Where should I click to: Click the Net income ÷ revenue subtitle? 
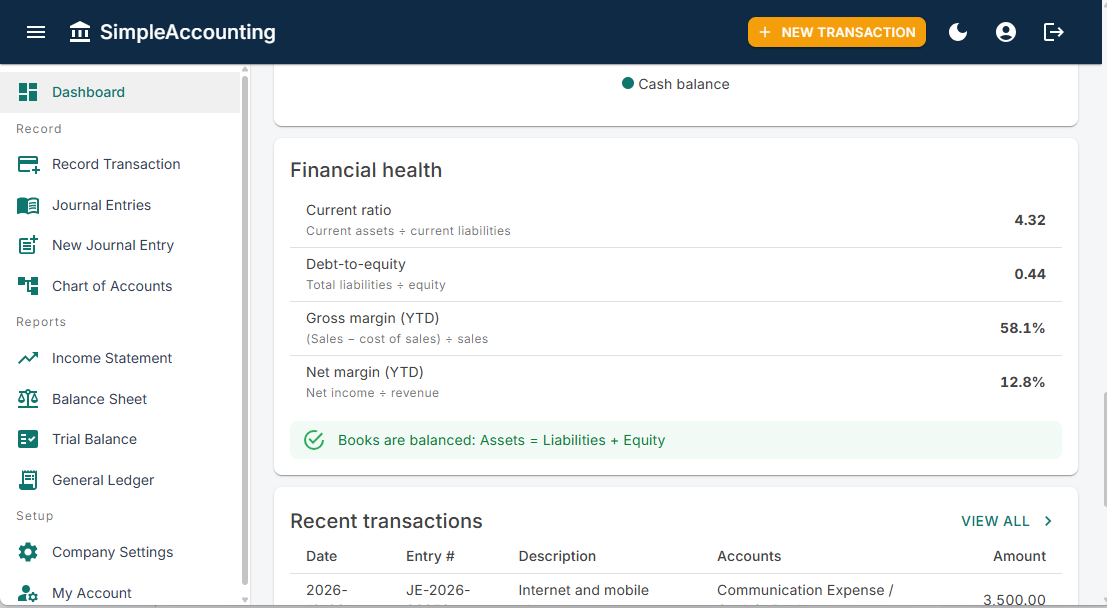pos(372,393)
